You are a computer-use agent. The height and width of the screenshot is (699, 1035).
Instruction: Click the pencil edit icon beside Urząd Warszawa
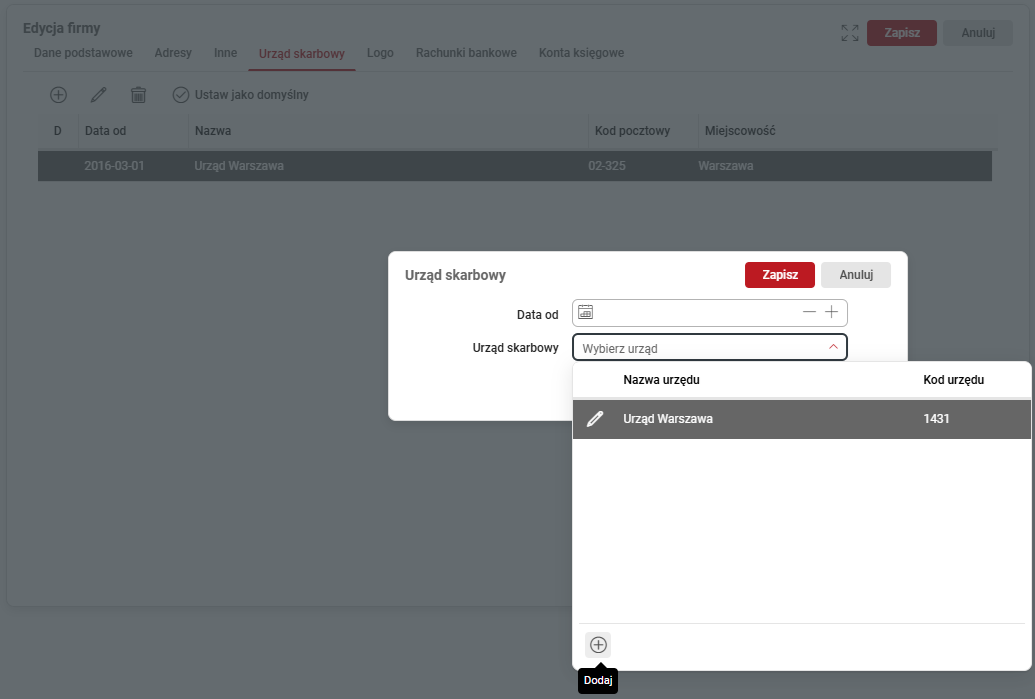coord(595,419)
